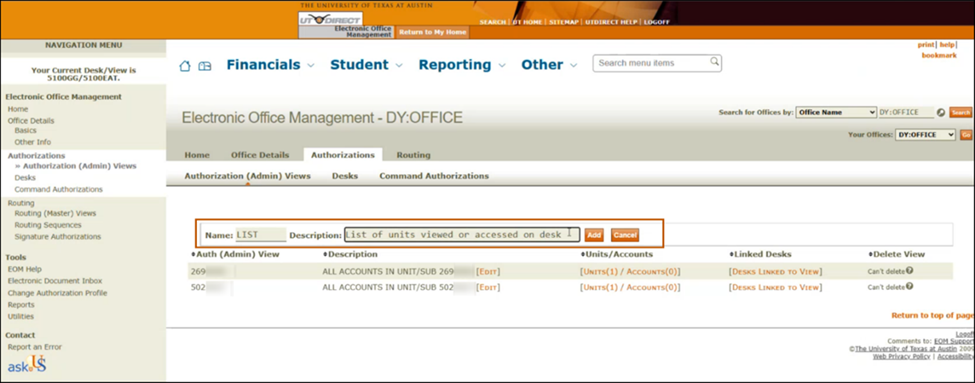Open the askUS logo link
Screen dimensions: 975x383
(x=27, y=365)
